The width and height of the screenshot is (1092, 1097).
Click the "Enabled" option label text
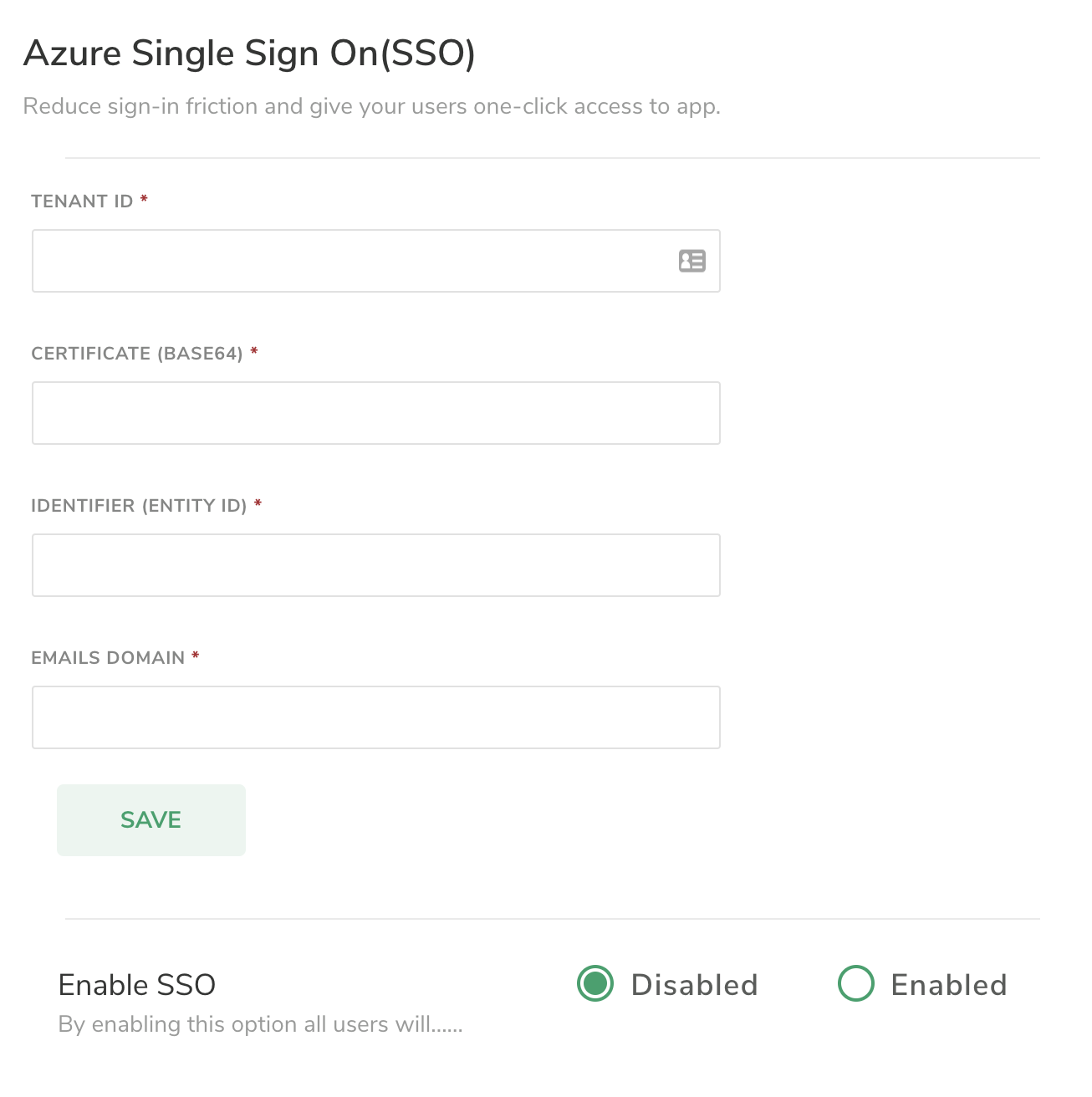point(948,985)
